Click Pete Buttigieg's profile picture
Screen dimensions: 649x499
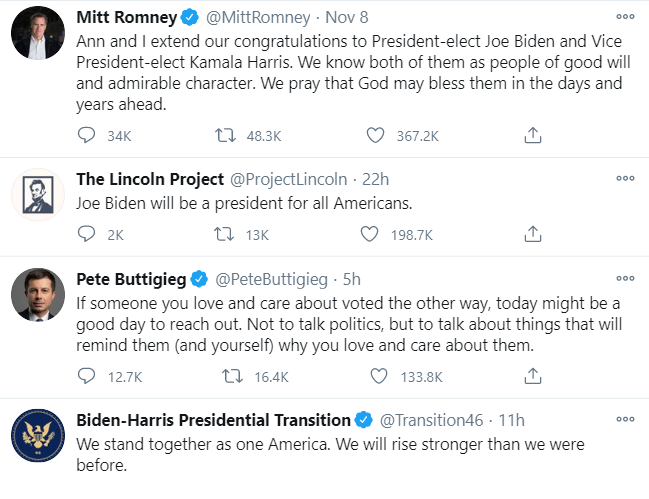click(x=38, y=293)
